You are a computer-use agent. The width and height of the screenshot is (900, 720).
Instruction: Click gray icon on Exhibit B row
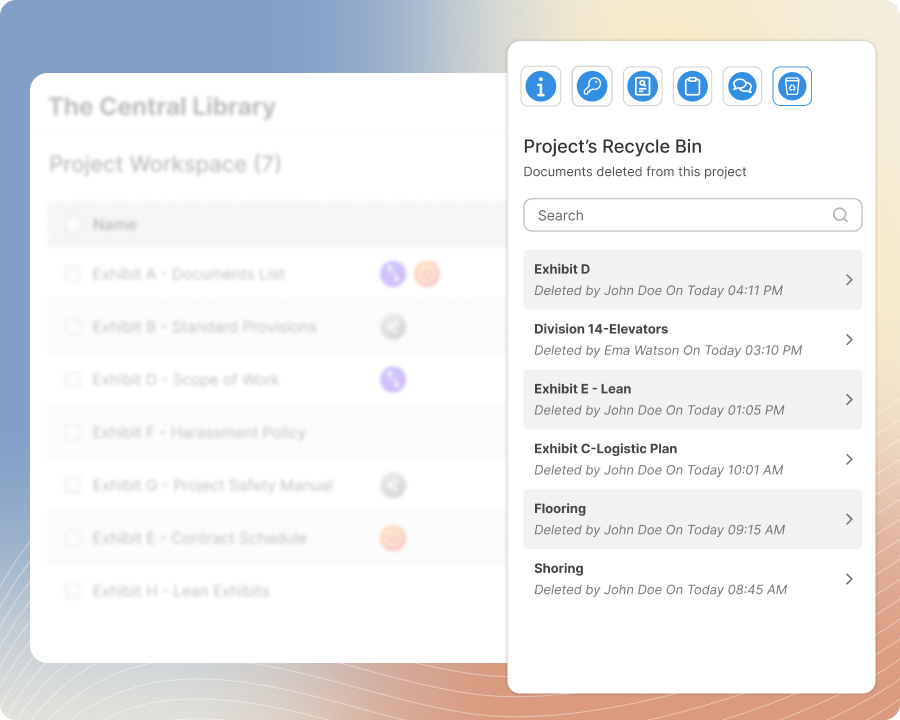point(393,327)
